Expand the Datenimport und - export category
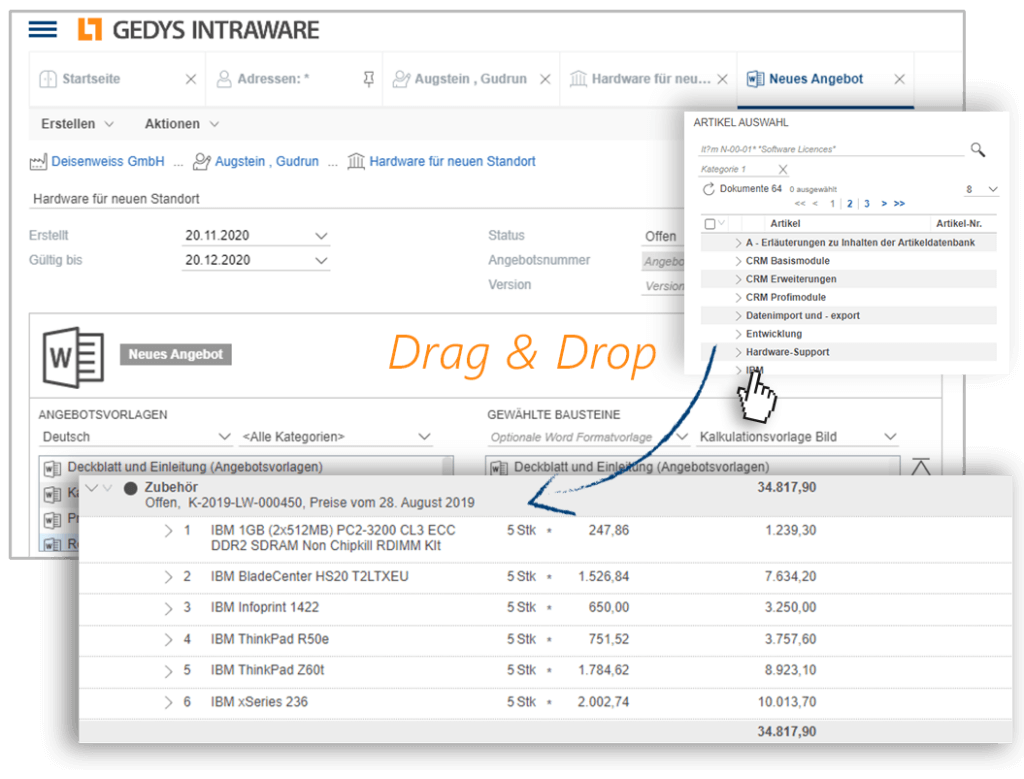Image resolution: width=1024 pixels, height=779 pixels. 739,316
